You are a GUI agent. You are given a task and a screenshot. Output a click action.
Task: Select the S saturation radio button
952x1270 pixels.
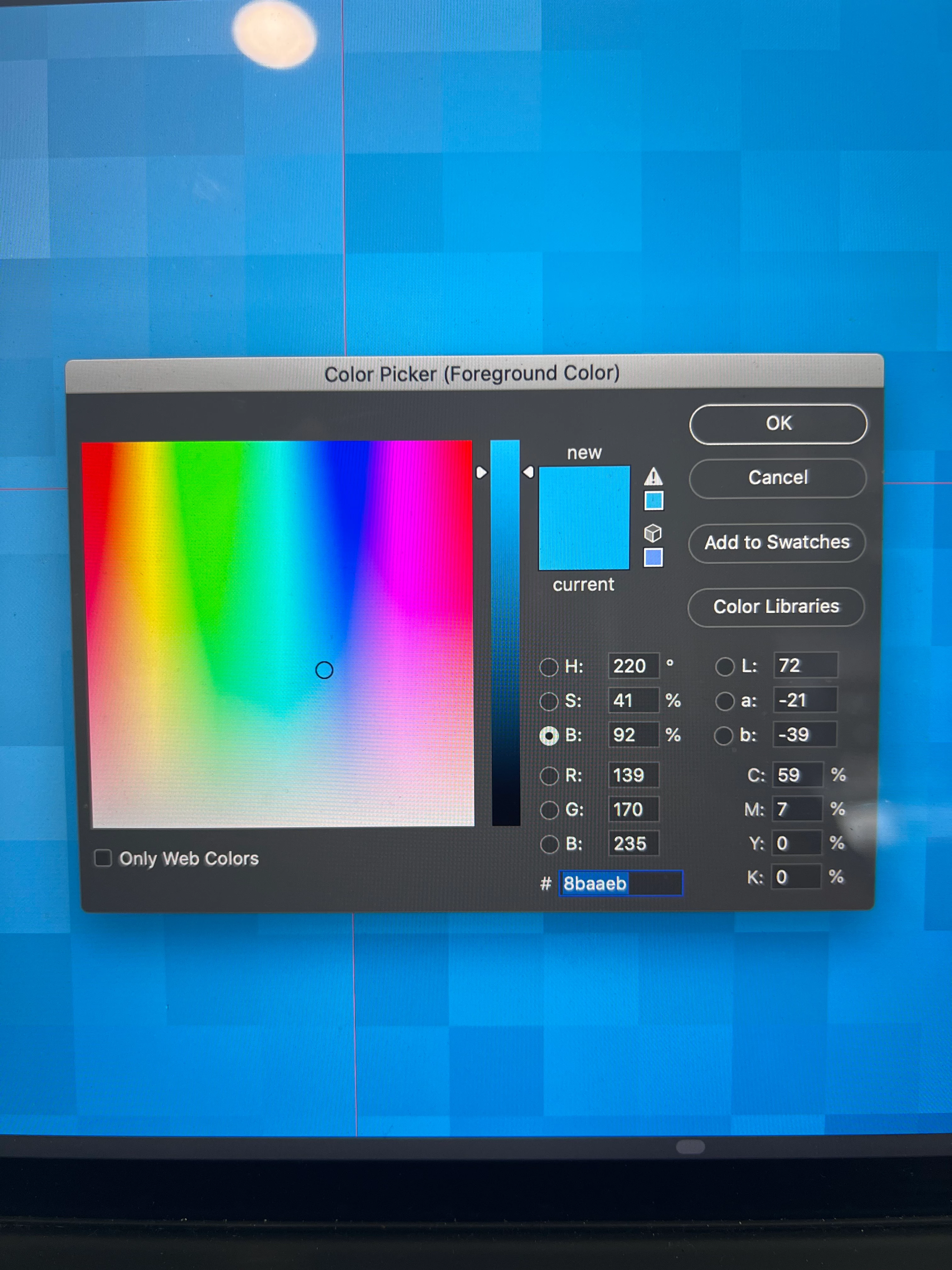[x=549, y=701]
